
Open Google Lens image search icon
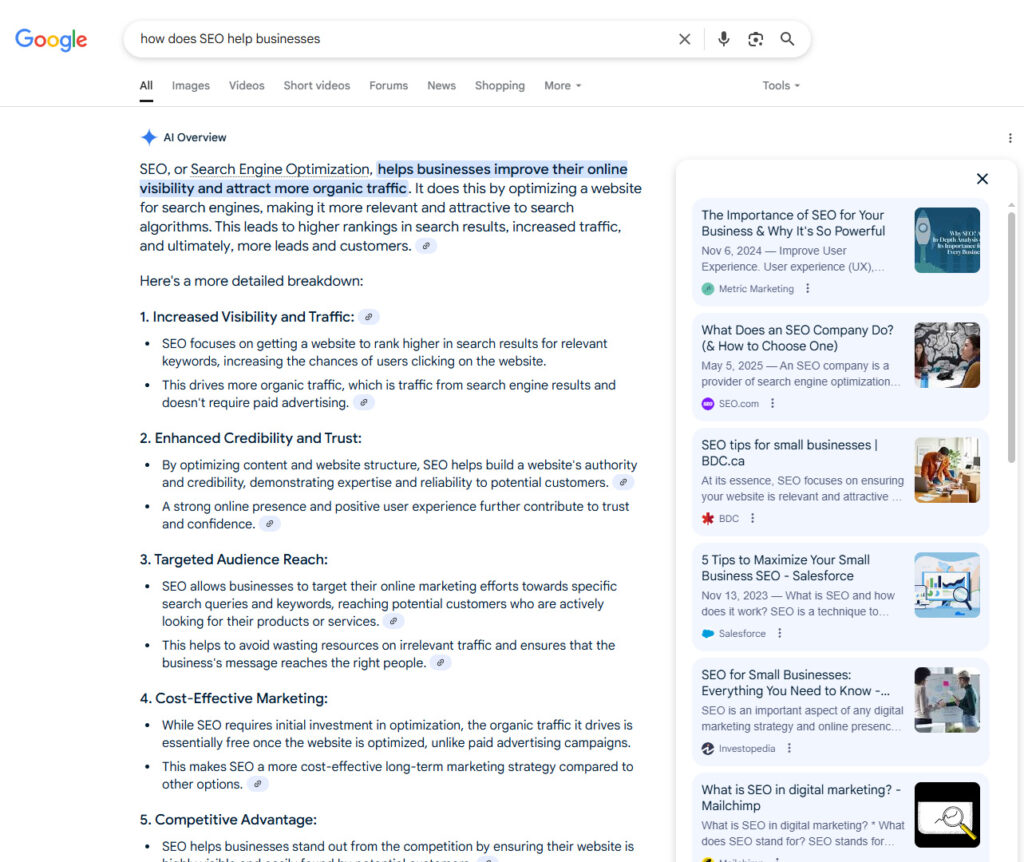pos(756,39)
